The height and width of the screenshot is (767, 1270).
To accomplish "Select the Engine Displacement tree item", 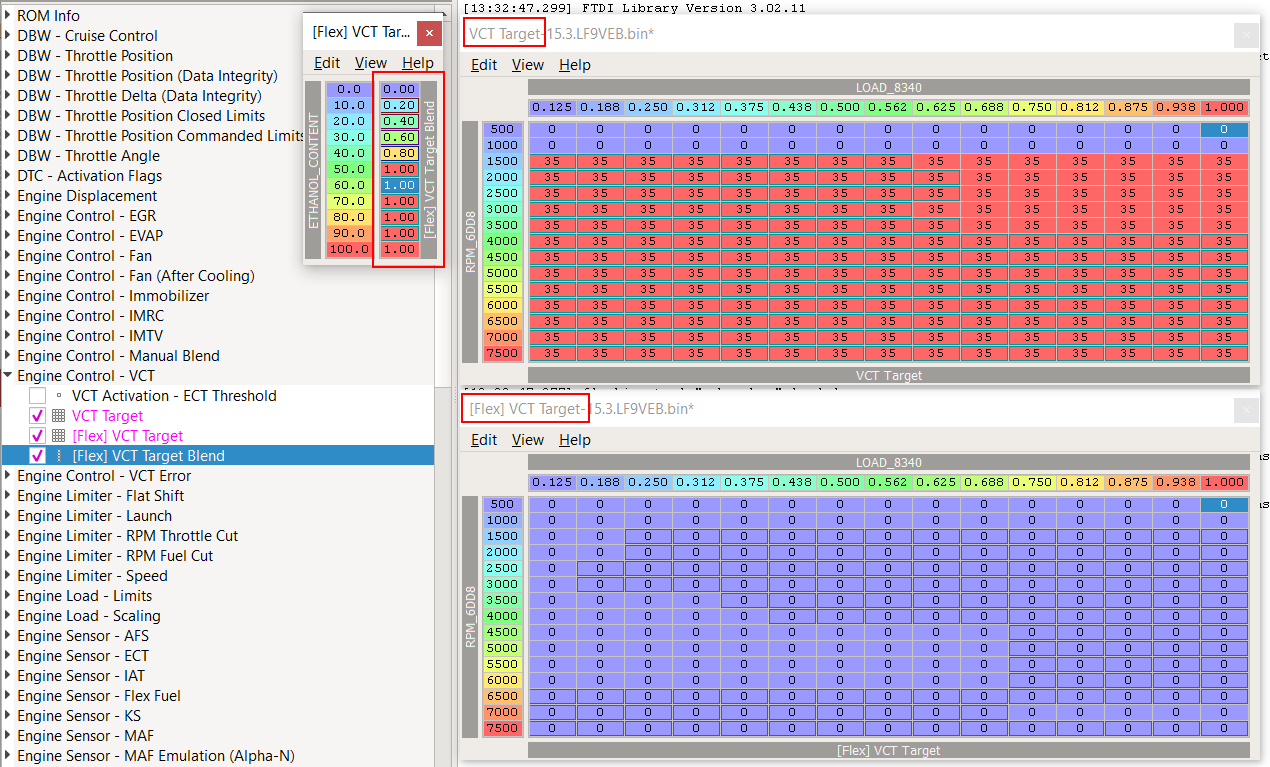I will tap(87, 196).
